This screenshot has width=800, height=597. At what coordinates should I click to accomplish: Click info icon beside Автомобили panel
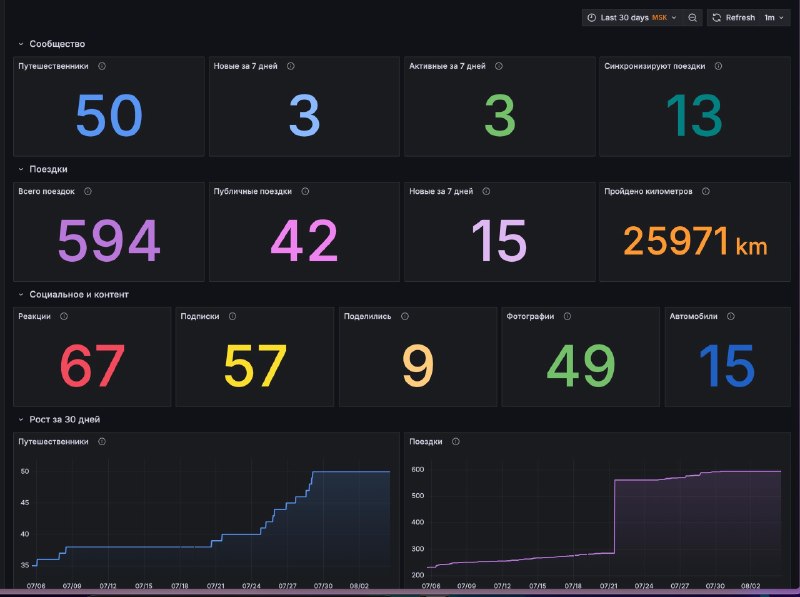(731, 316)
